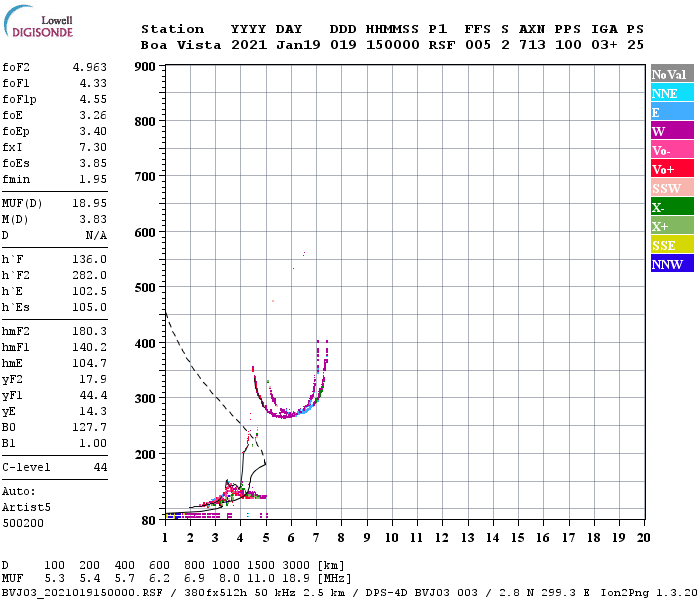Click the foEp value 3.40

coord(93,131)
